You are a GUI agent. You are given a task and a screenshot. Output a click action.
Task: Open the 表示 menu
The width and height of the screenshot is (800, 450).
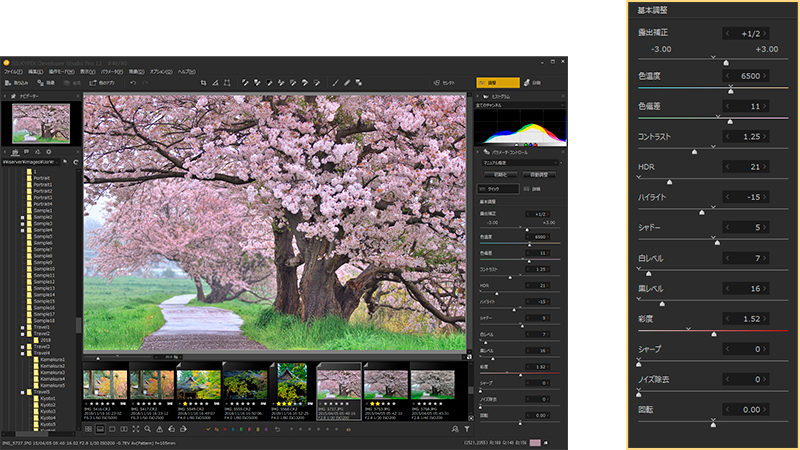coord(88,72)
